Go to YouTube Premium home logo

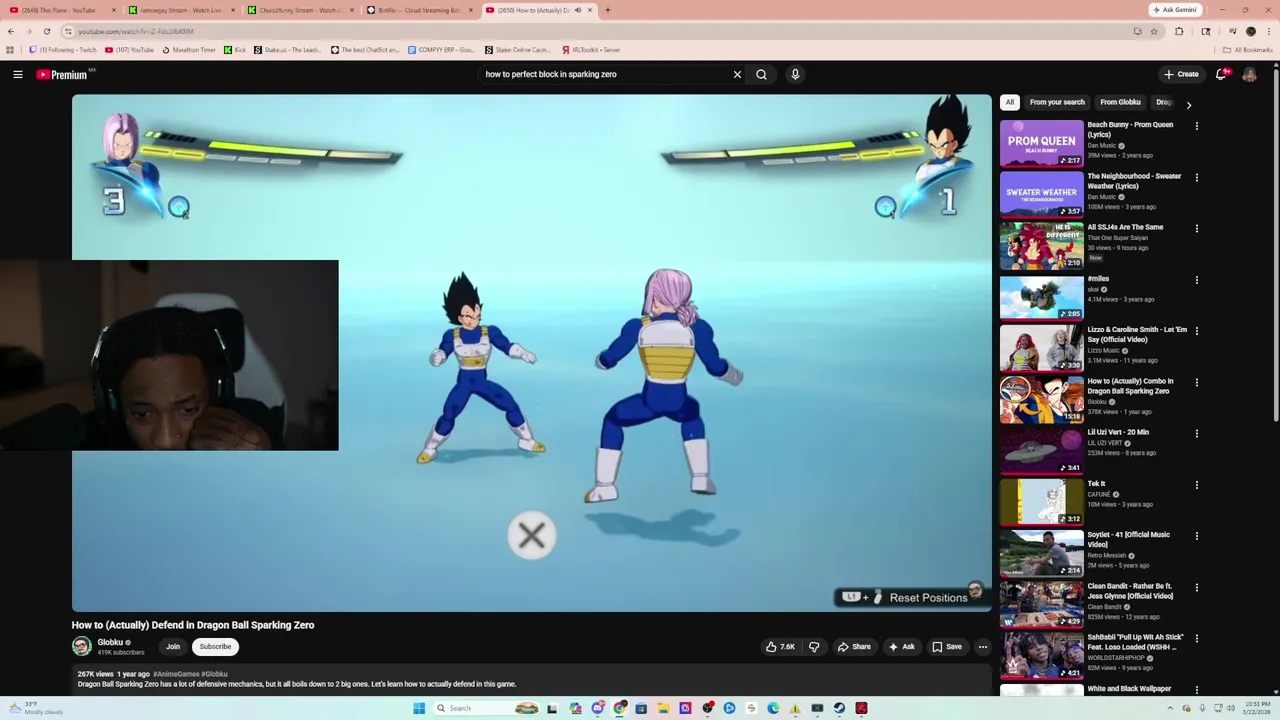[62, 74]
